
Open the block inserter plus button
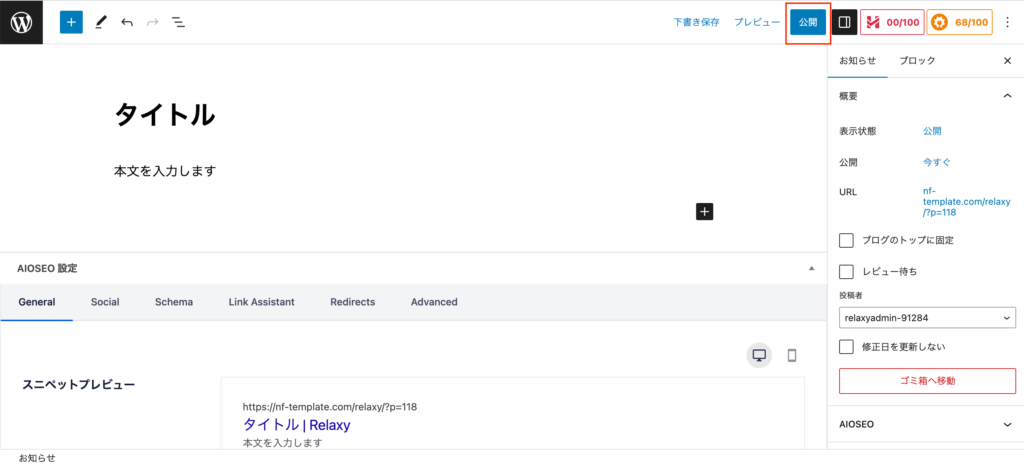[x=71, y=22]
